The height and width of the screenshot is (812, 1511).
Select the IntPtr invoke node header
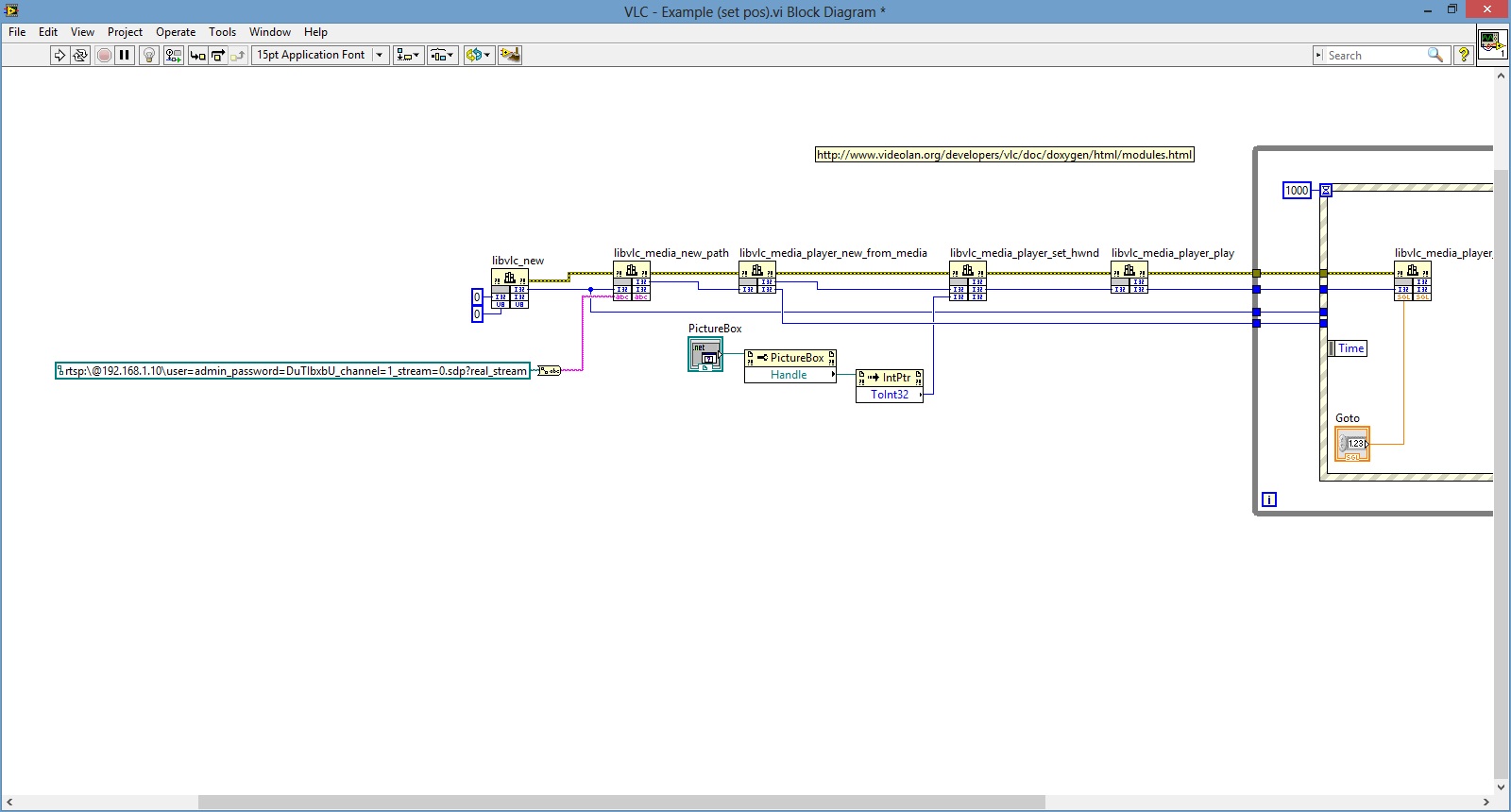pos(890,378)
